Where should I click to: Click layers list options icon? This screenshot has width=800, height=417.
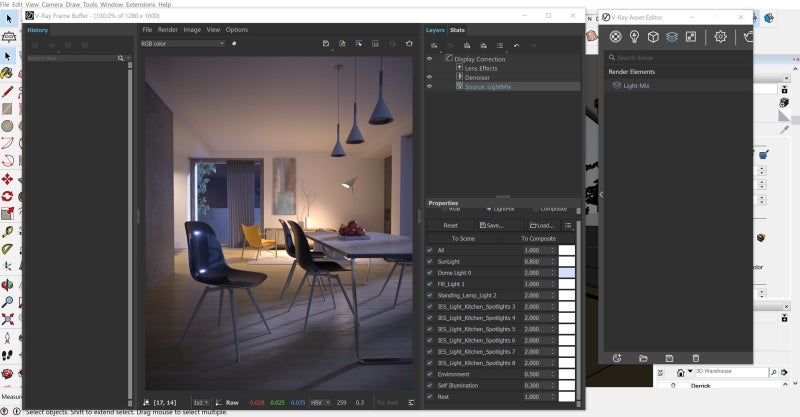pyautogui.click(x=500, y=46)
